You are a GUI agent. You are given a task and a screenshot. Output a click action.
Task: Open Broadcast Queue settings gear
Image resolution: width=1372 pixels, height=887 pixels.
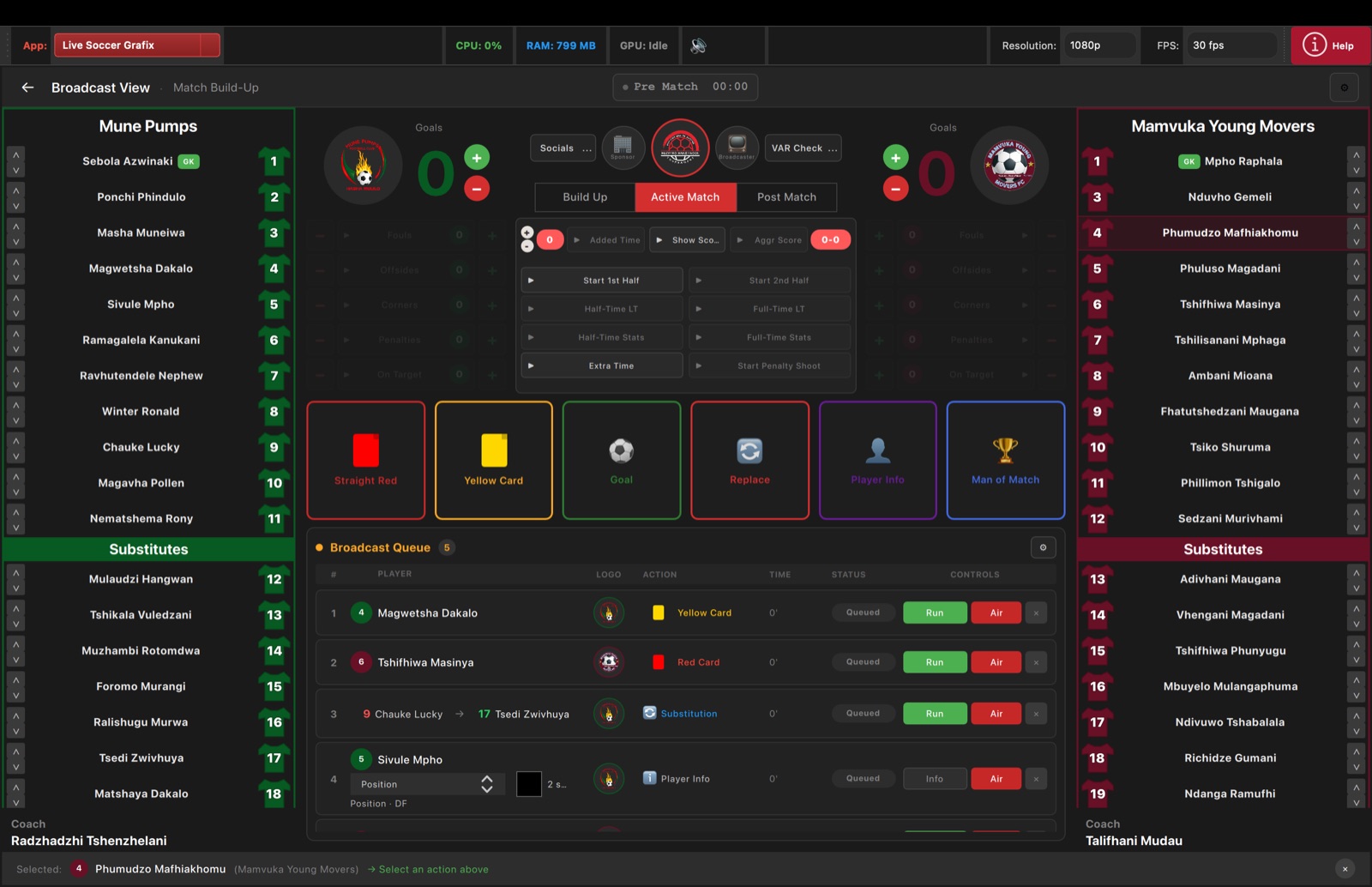coord(1043,547)
